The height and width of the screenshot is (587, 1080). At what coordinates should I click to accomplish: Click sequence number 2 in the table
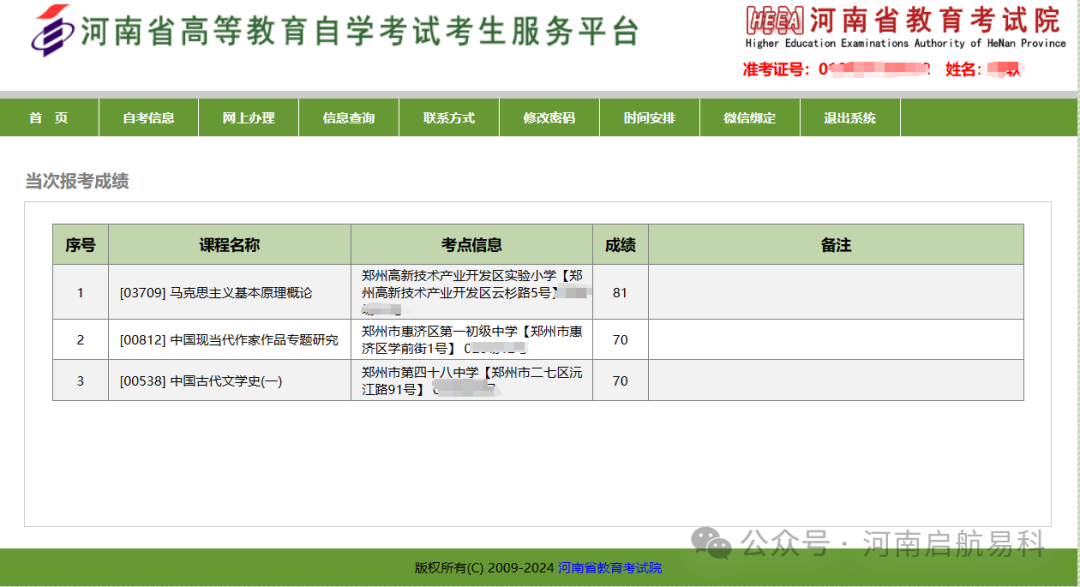[x=81, y=340]
